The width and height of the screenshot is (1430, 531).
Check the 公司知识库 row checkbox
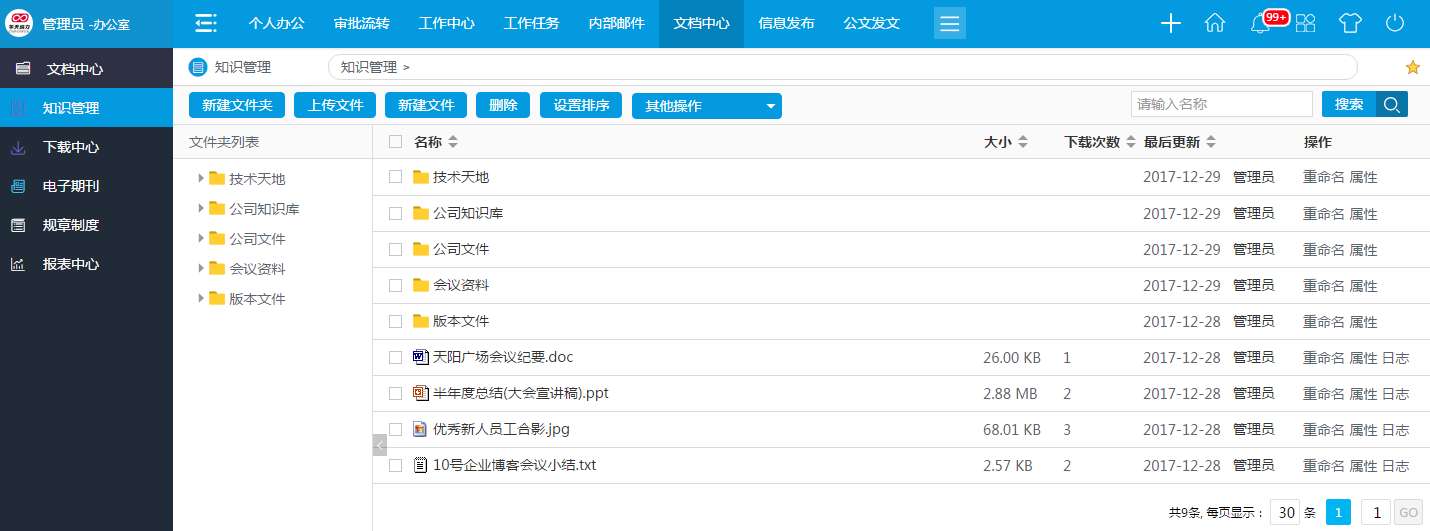pos(396,213)
